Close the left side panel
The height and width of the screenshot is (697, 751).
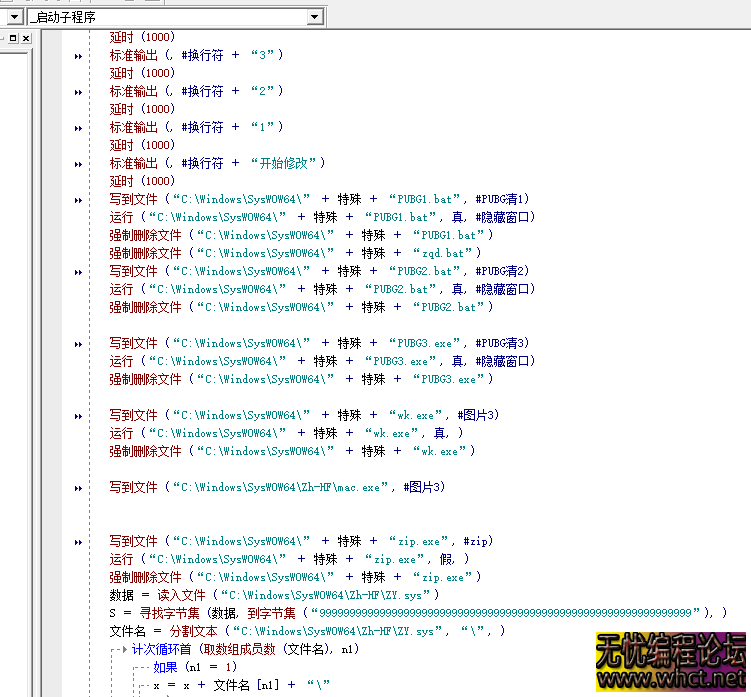[x=26, y=38]
